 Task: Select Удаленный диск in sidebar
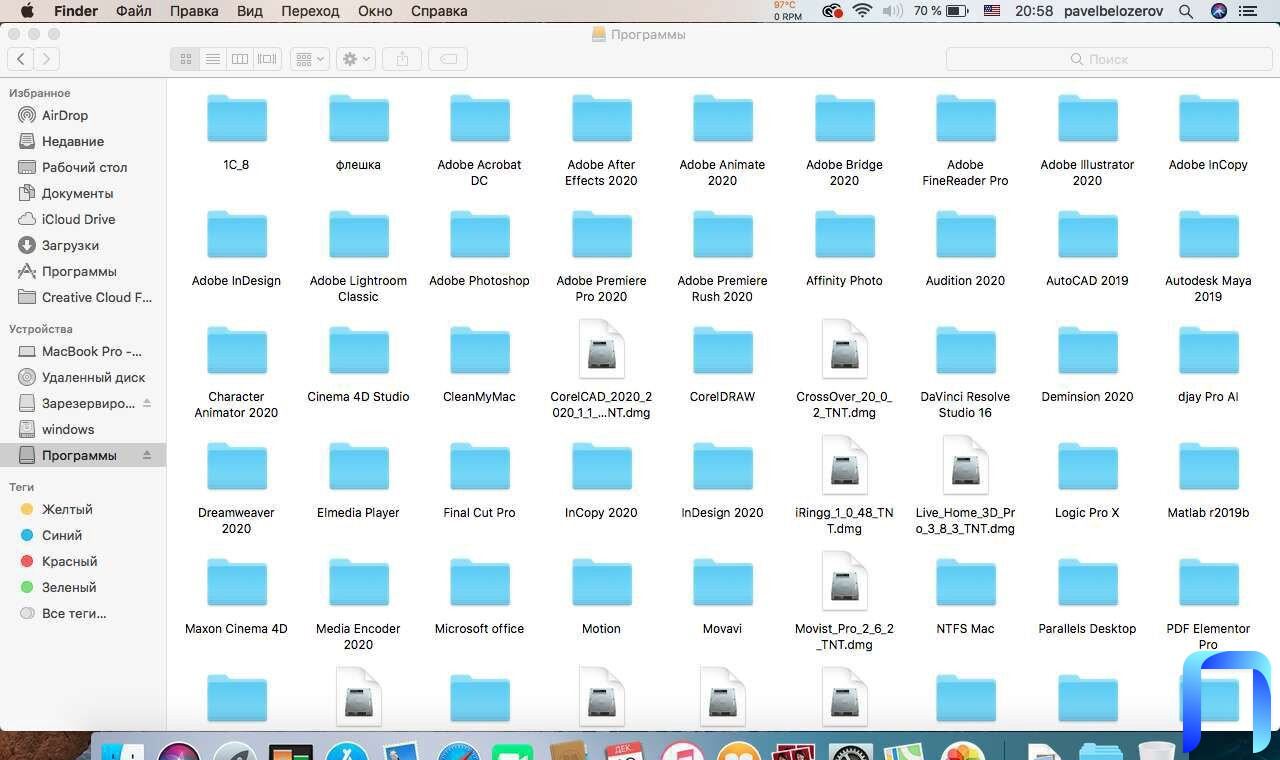(83, 377)
